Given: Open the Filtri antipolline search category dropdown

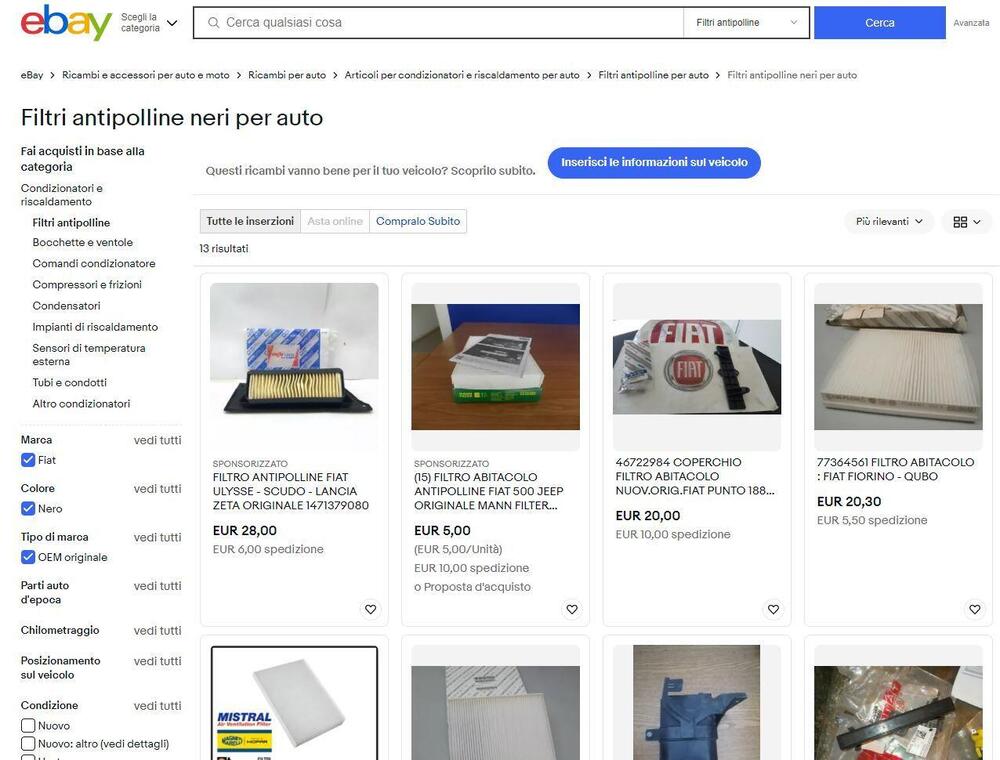Looking at the screenshot, I should pos(746,23).
